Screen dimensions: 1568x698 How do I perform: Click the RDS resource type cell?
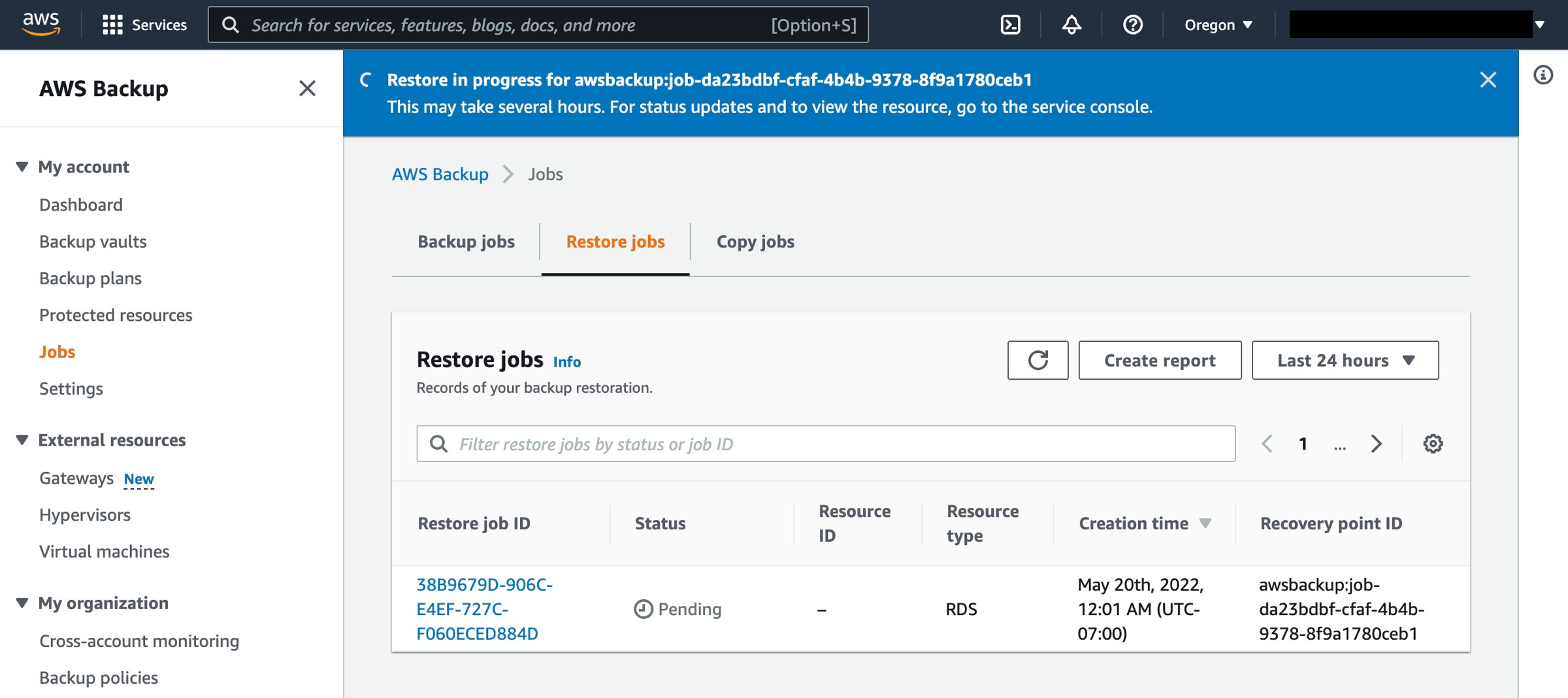click(x=961, y=609)
